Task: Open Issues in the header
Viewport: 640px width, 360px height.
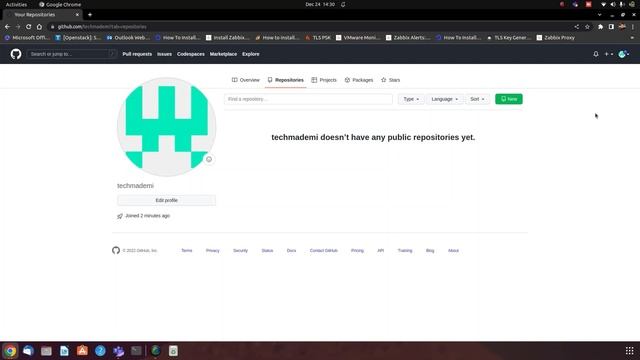Action: tap(164, 54)
